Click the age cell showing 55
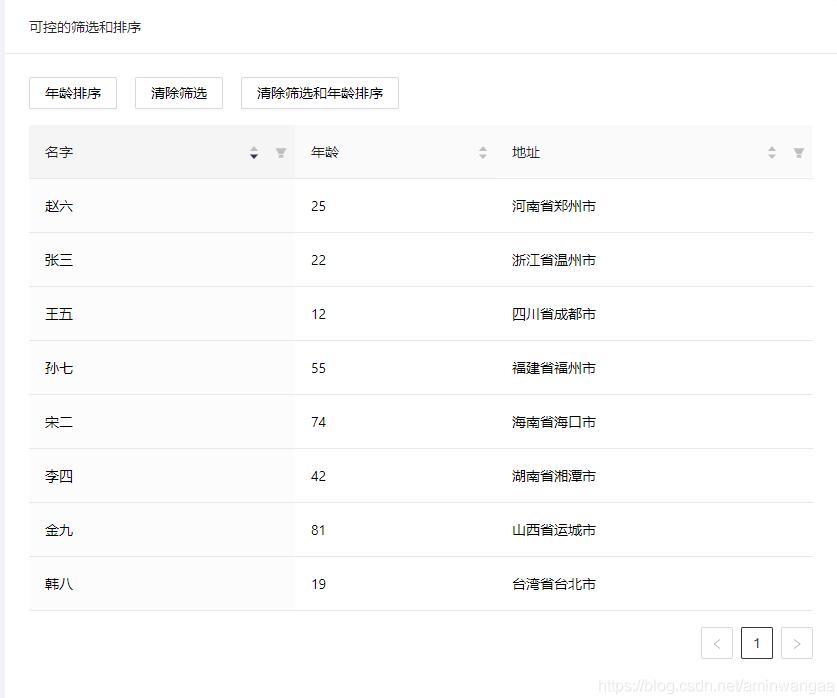The image size is (837, 698). coord(318,369)
